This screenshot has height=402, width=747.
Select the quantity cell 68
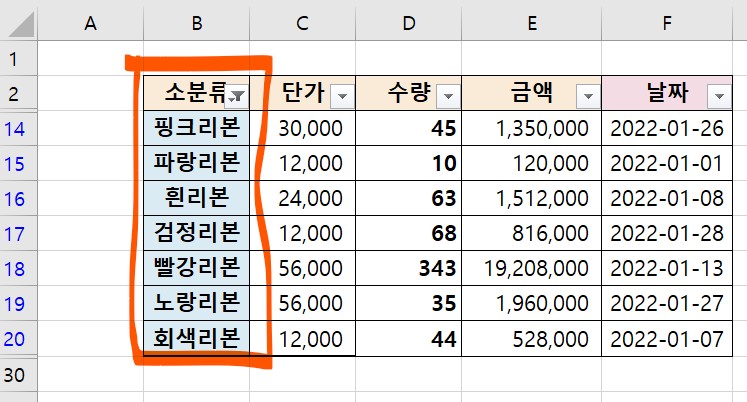409,233
